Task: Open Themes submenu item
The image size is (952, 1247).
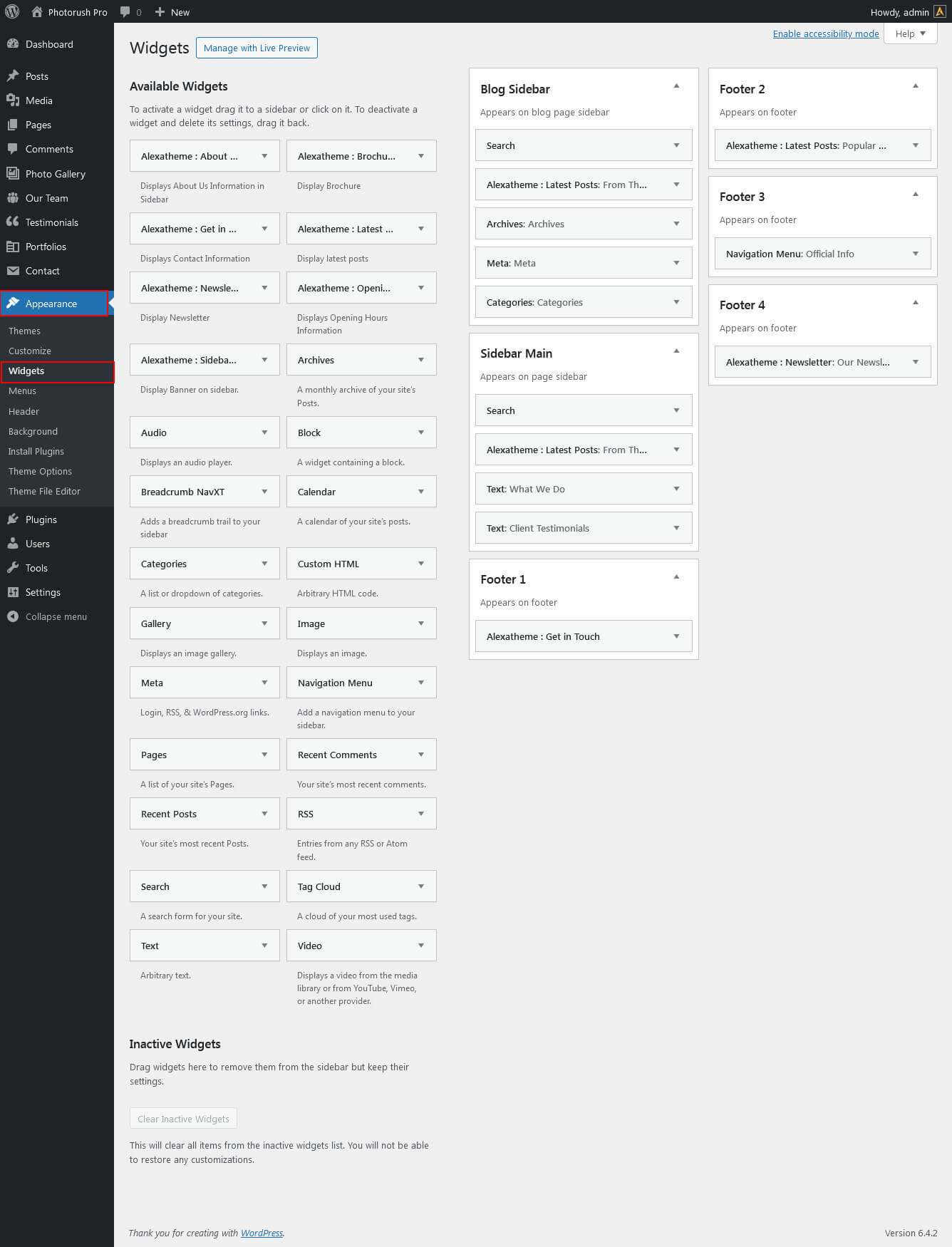Action: click(24, 331)
